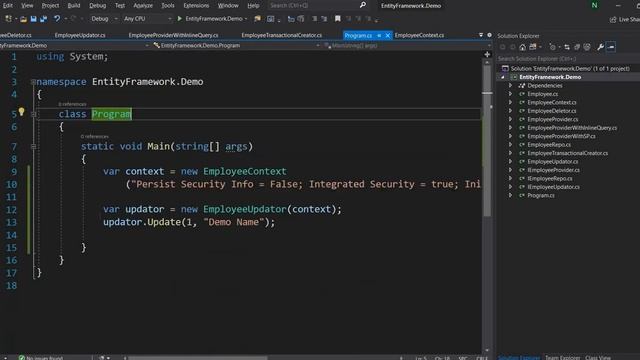The image size is (640, 360).
Task: Click the Live Share button
Action: tap(624, 19)
